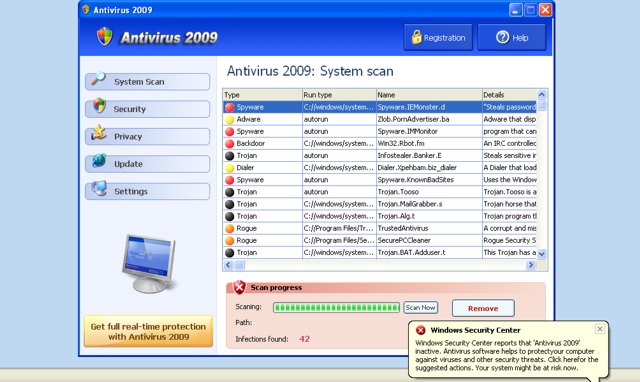This screenshot has width=640, height=382.
Task: Click the red X shield in Scan progress
Action: [x=239, y=287]
